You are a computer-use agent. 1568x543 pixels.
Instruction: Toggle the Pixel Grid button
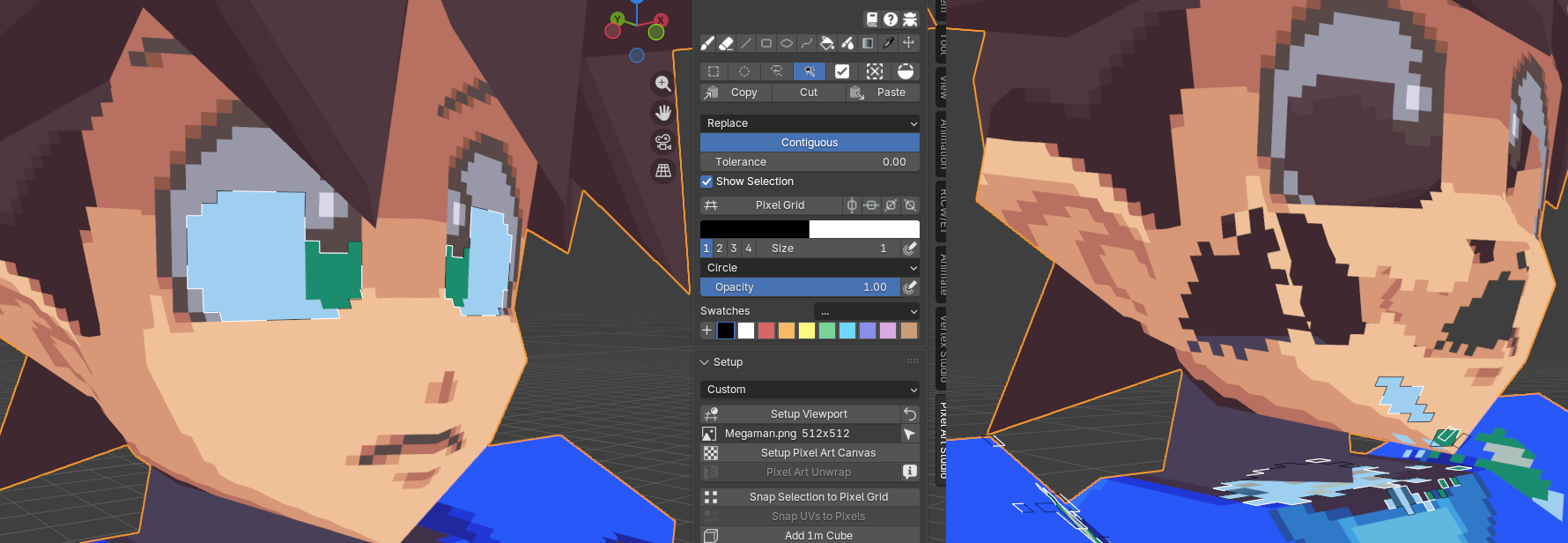point(771,205)
